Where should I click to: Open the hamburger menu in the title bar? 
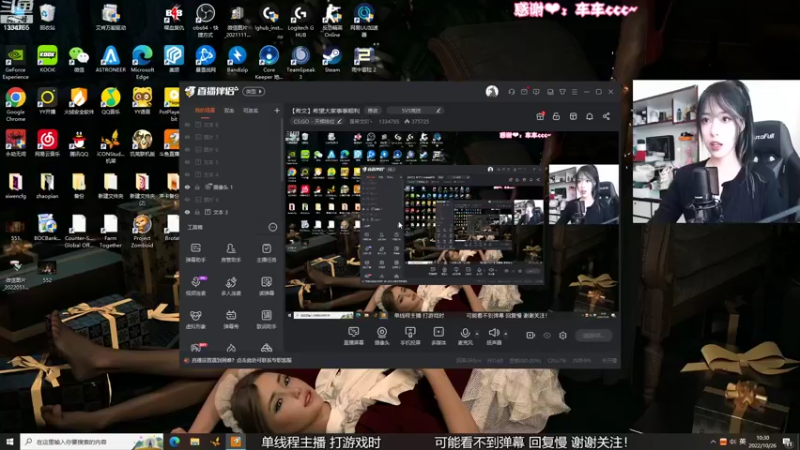point(574,92)
